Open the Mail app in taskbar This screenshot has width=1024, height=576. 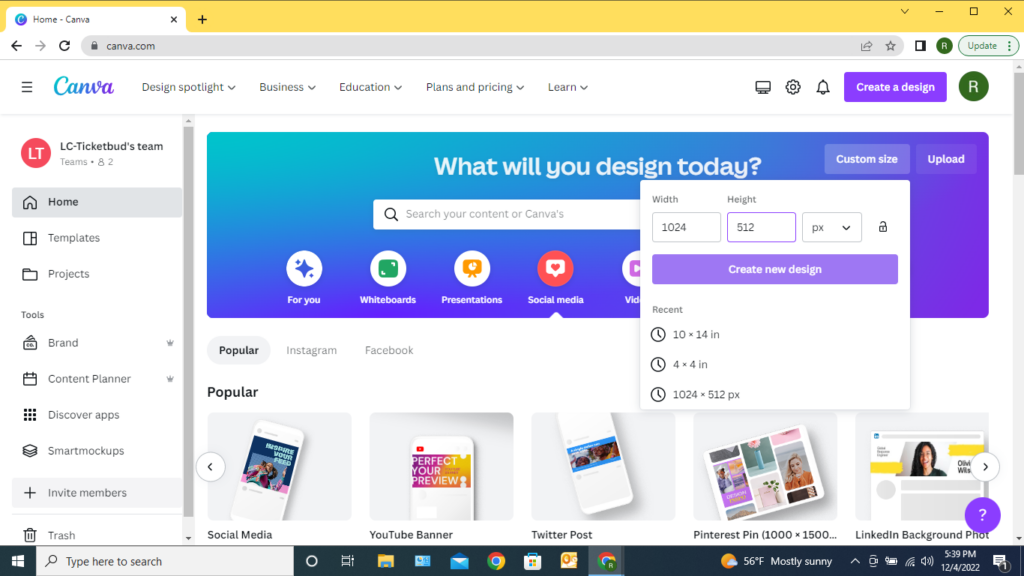click(459, 561)
